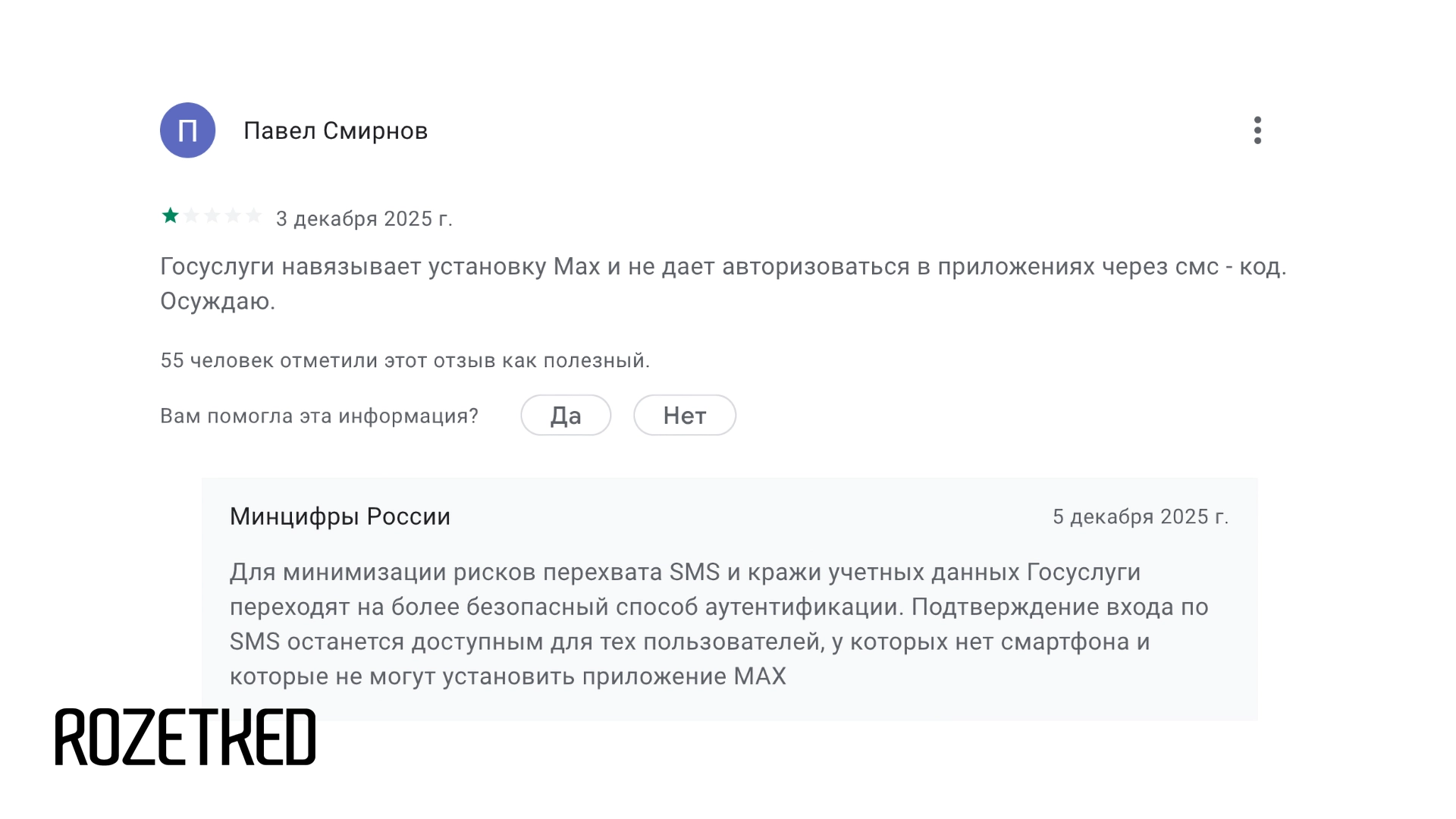1456x819 pixels.
Task: Click the second gray rating star
Action: click(192, 216)
